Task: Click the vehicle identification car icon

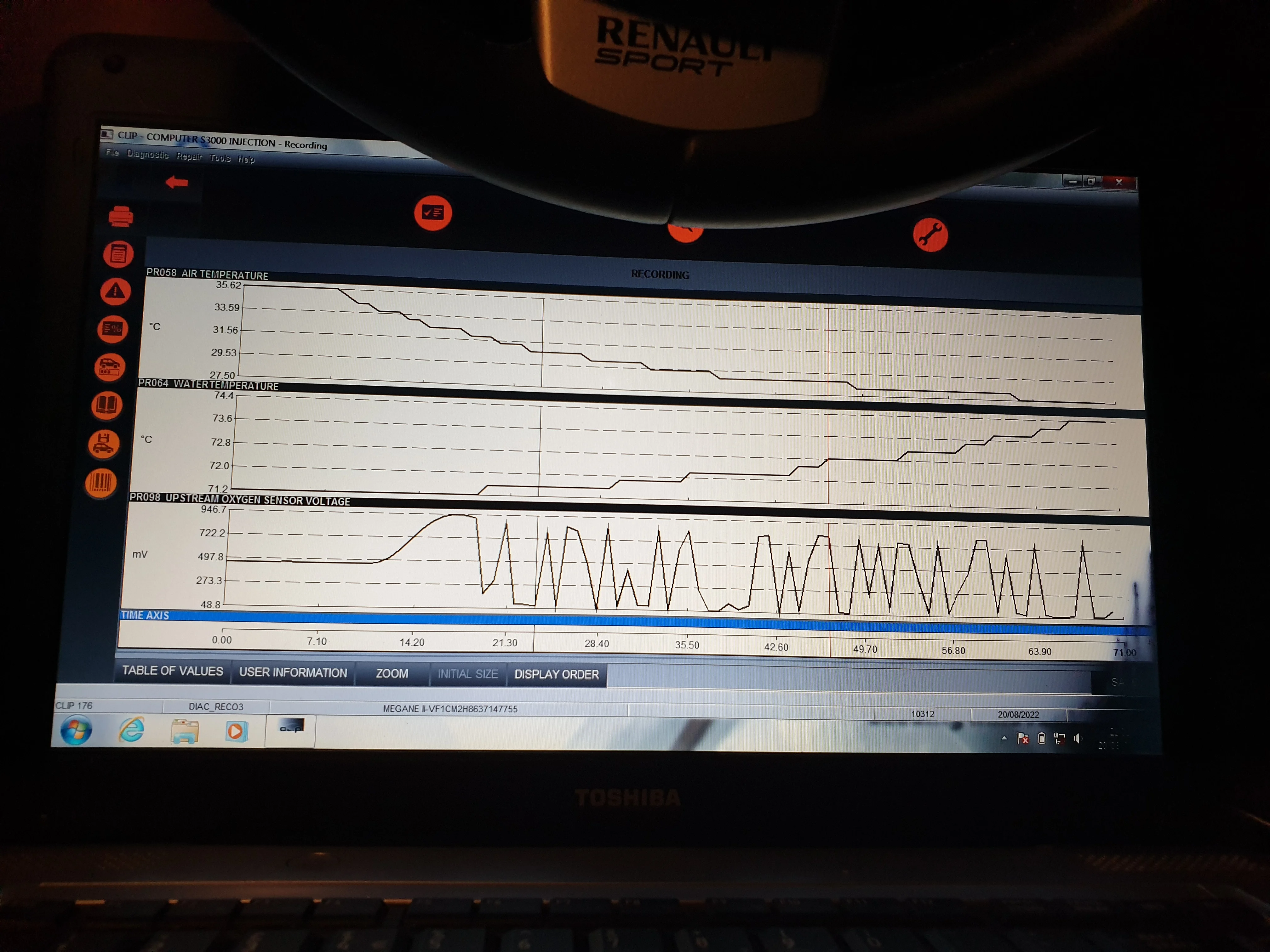Action: coord(110,367)
